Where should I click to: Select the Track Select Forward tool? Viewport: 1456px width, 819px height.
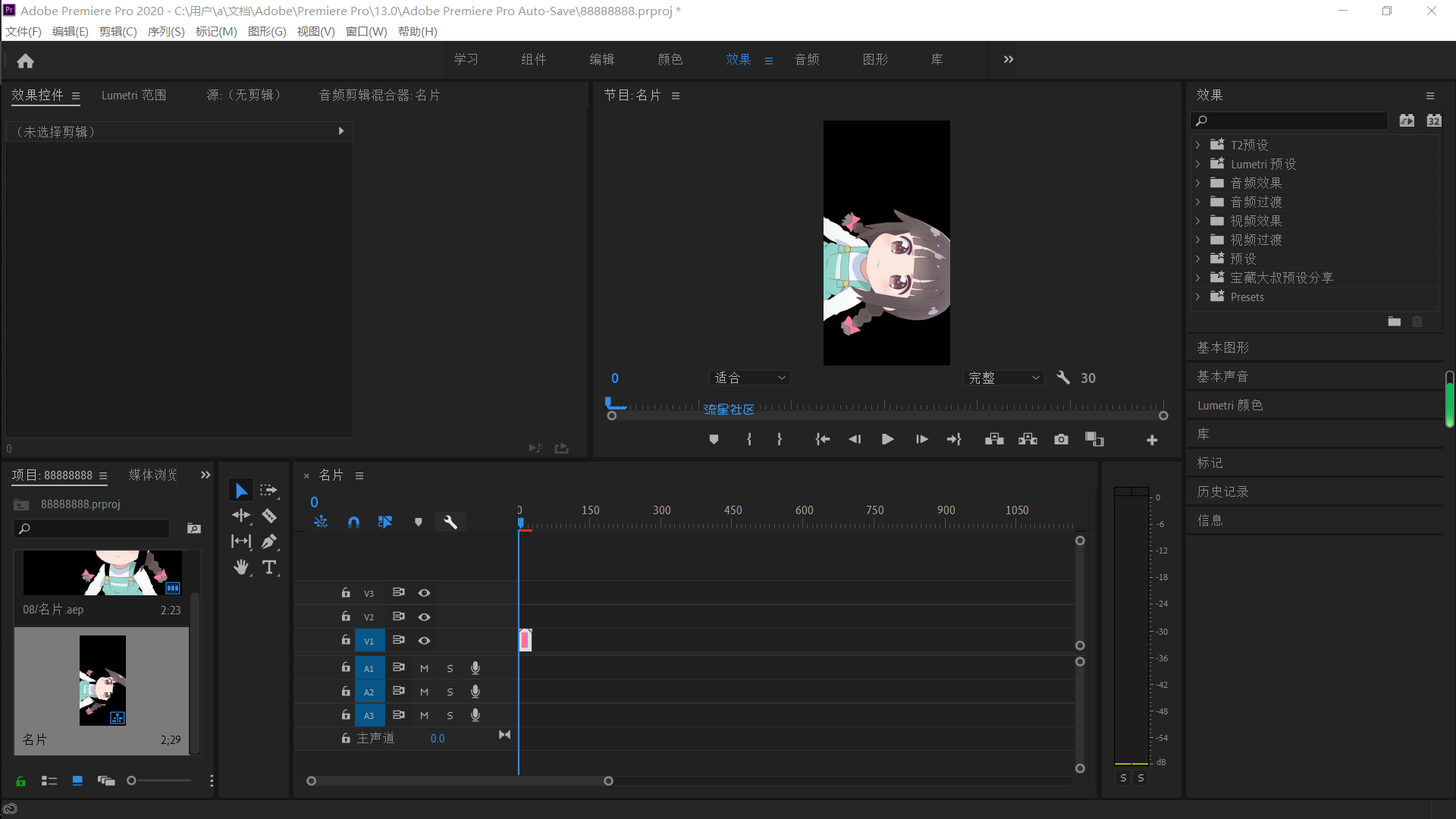tap(269, 491)
